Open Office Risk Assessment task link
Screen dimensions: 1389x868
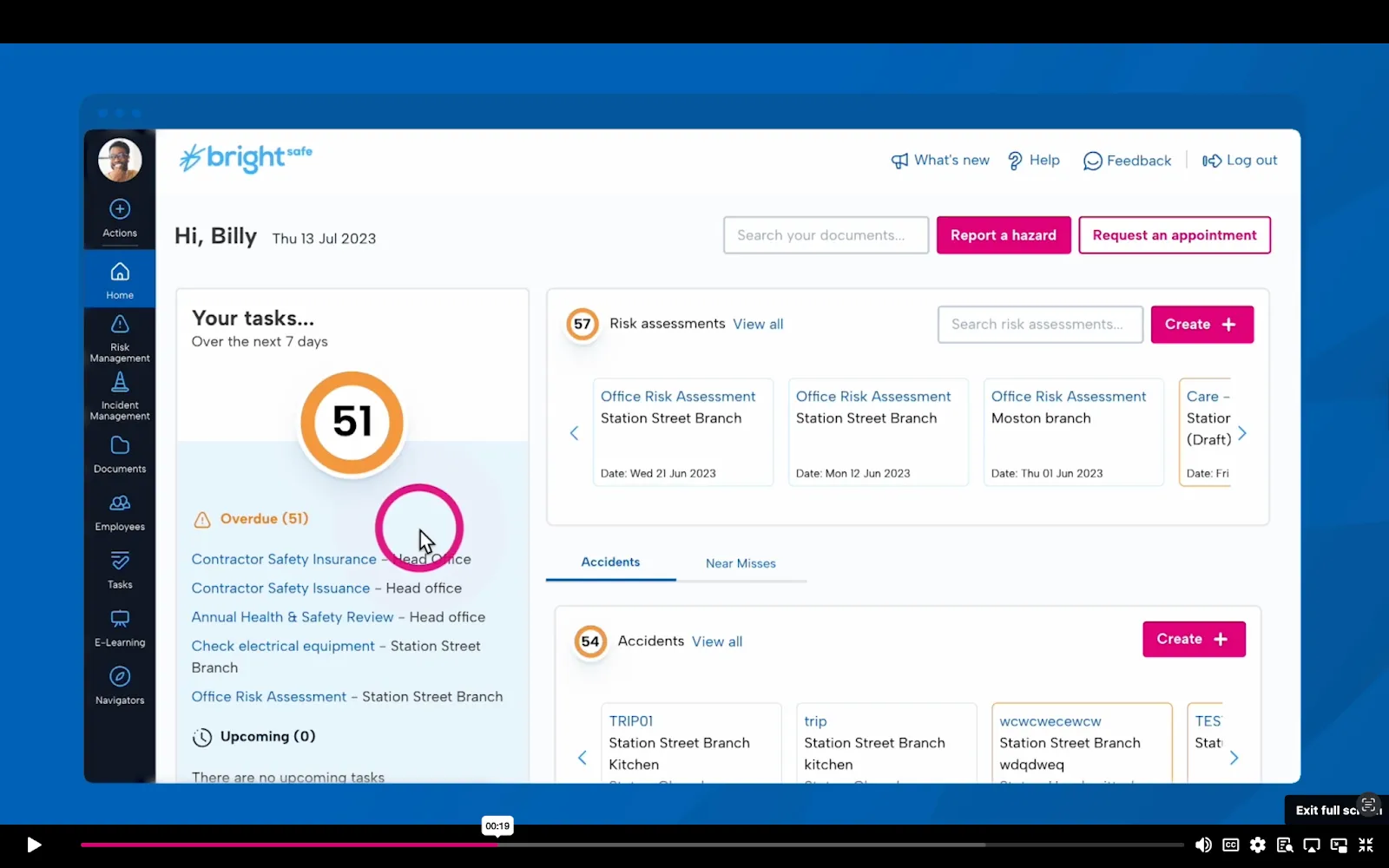click(269, 697)
